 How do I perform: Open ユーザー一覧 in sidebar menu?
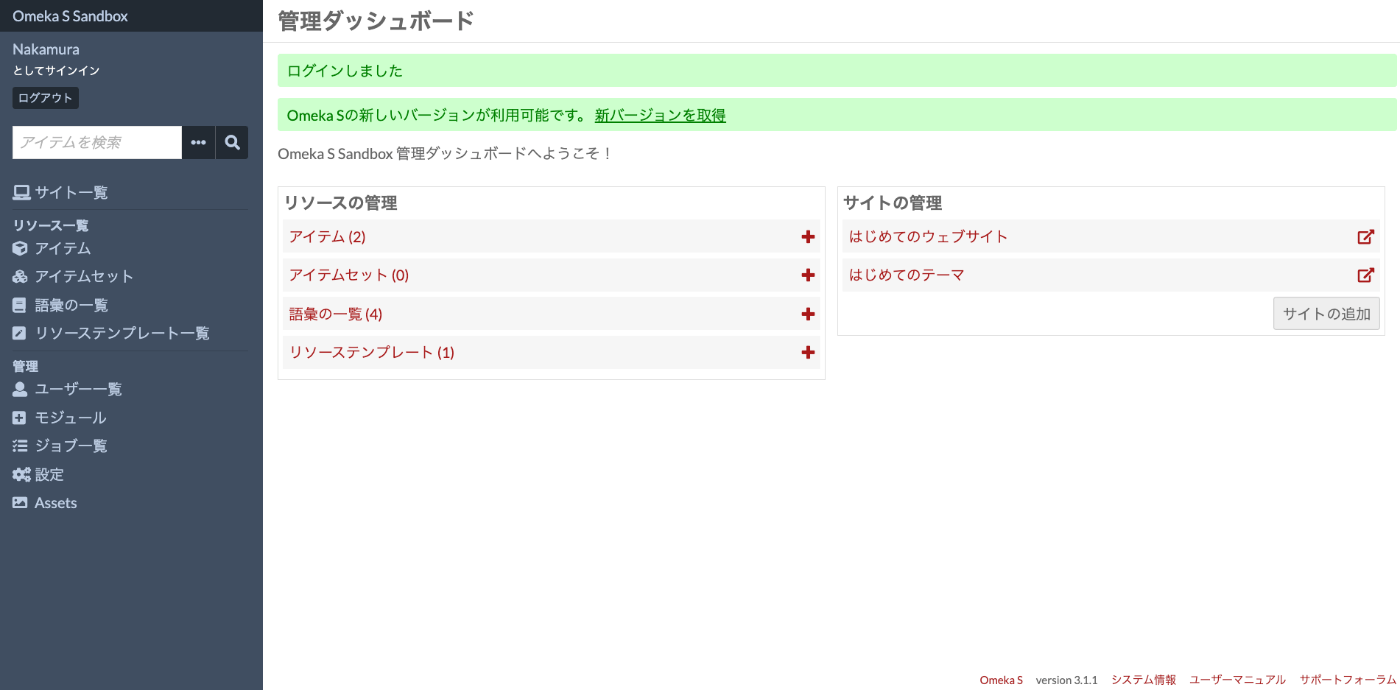[78, 389]
